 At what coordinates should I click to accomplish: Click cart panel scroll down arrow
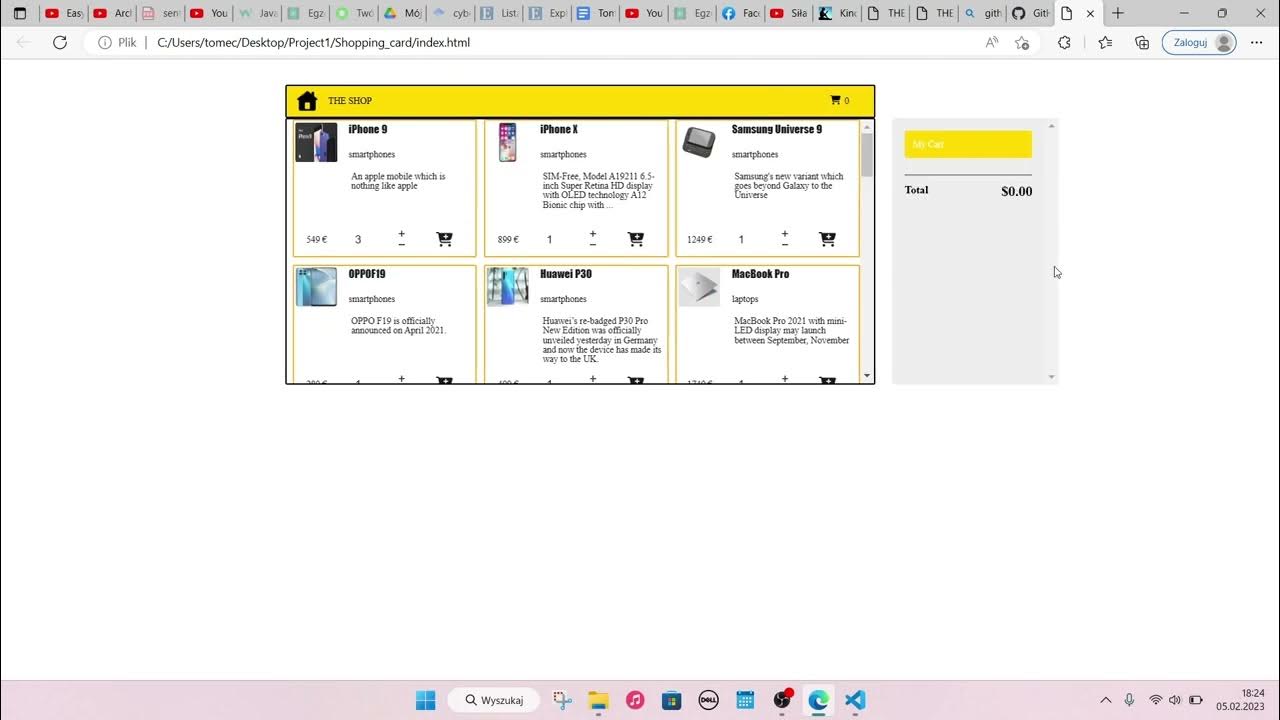click(1051, 377)
